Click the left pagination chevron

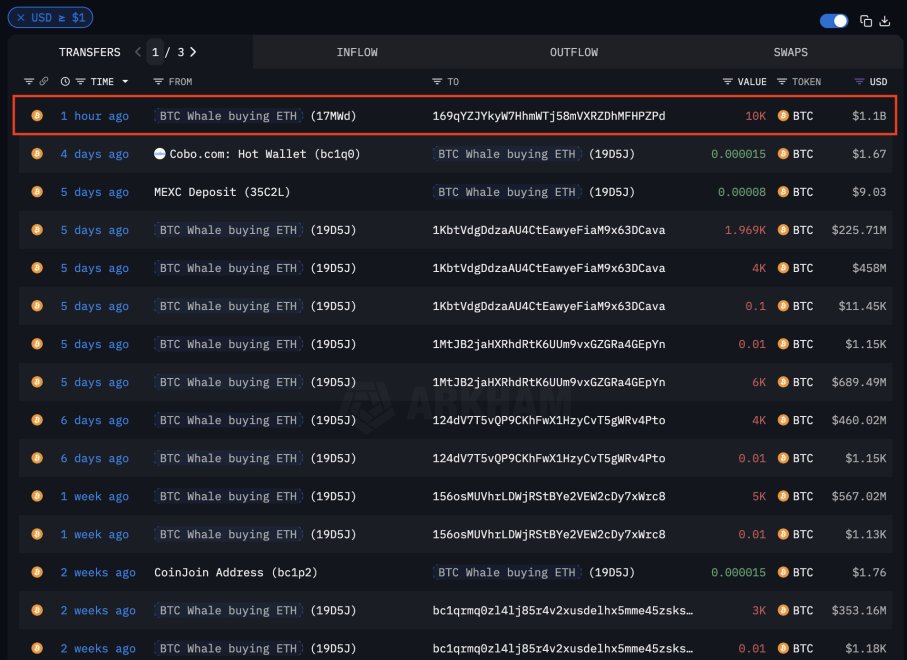137,52
